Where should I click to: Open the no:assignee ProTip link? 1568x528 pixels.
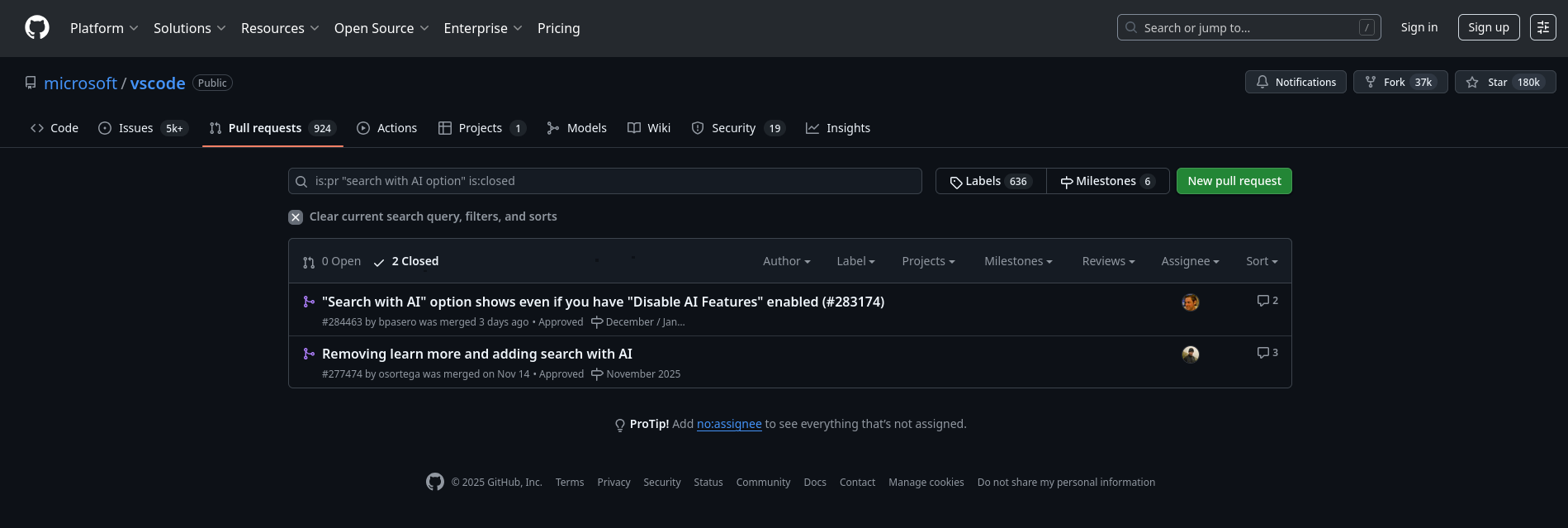[729, 424]
